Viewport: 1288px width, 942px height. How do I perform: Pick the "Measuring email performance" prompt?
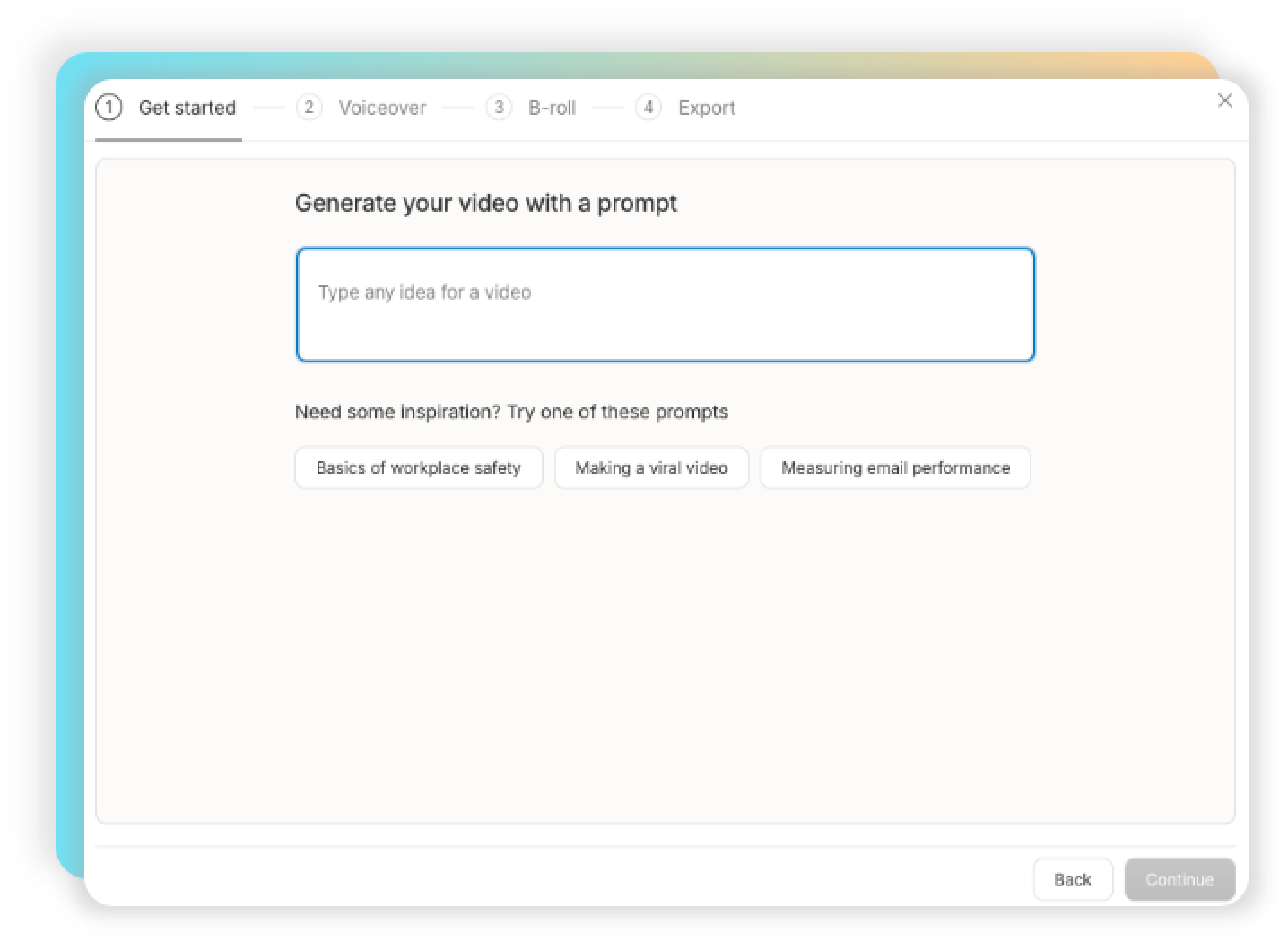(895, 467)
